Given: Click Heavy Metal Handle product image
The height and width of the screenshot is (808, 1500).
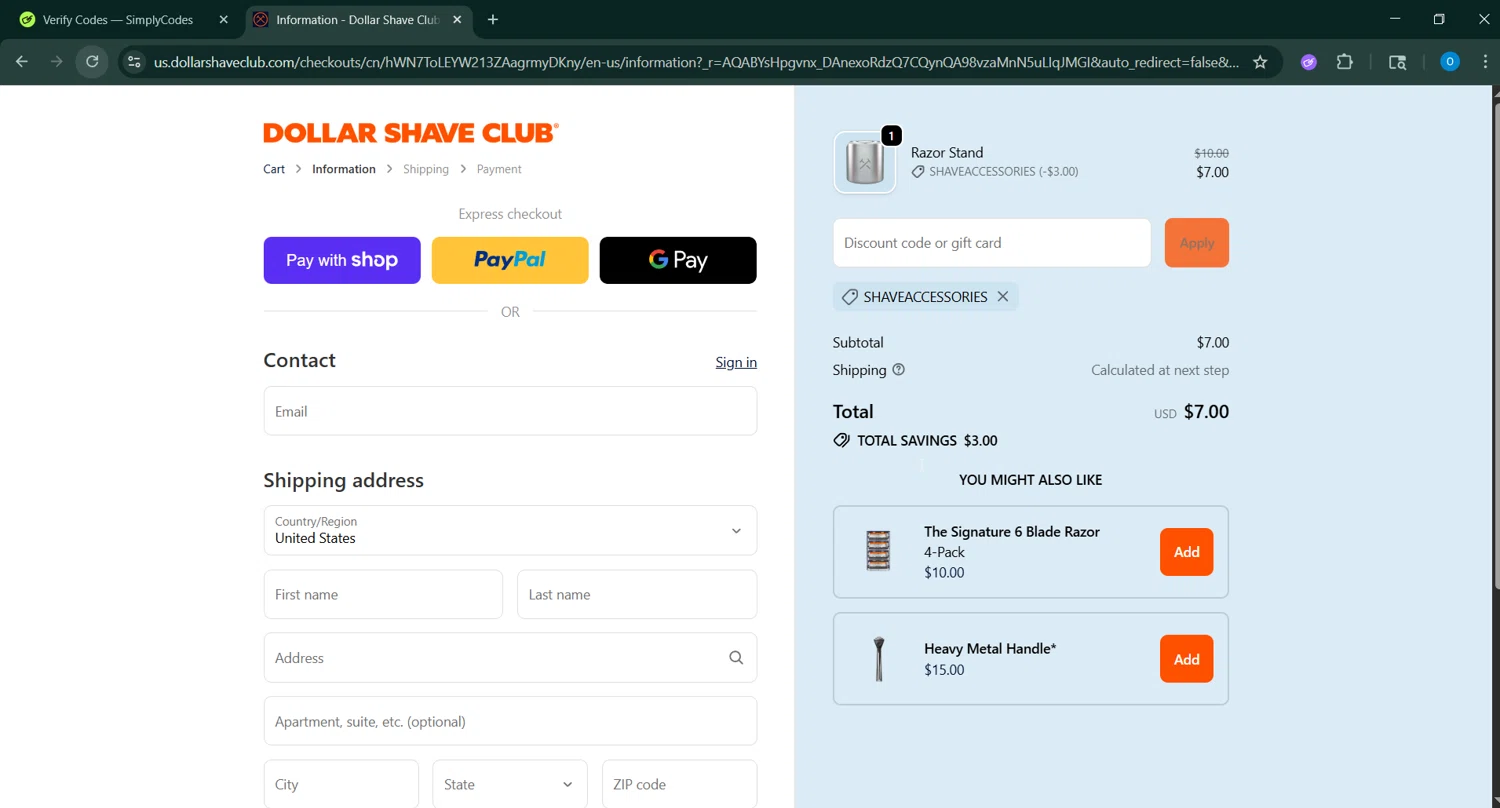Looking at the screenshot, I should click(x=878, y=659).
